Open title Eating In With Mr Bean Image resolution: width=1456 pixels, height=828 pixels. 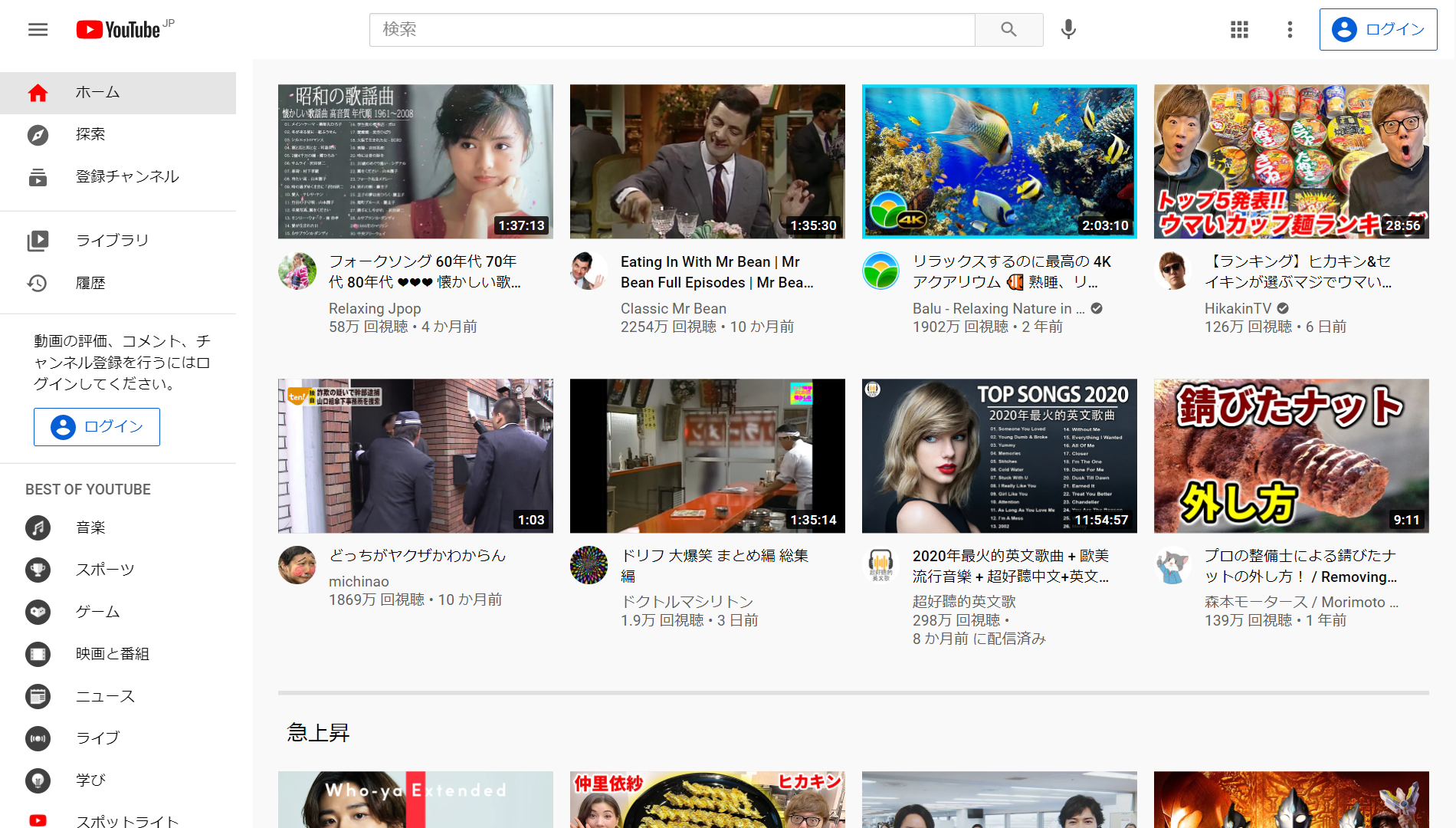tap(717, 271)
